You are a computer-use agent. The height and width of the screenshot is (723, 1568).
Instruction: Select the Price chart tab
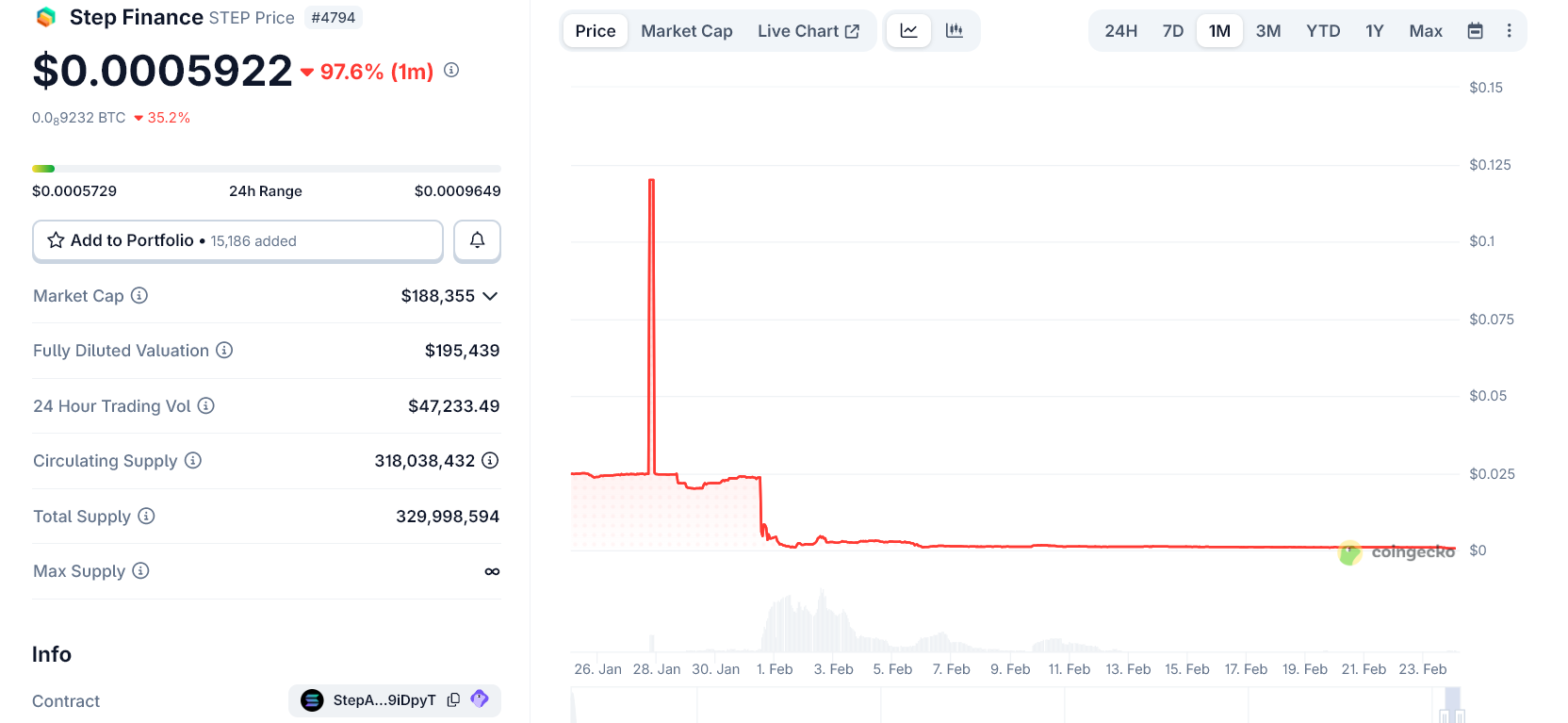point(595,31)
